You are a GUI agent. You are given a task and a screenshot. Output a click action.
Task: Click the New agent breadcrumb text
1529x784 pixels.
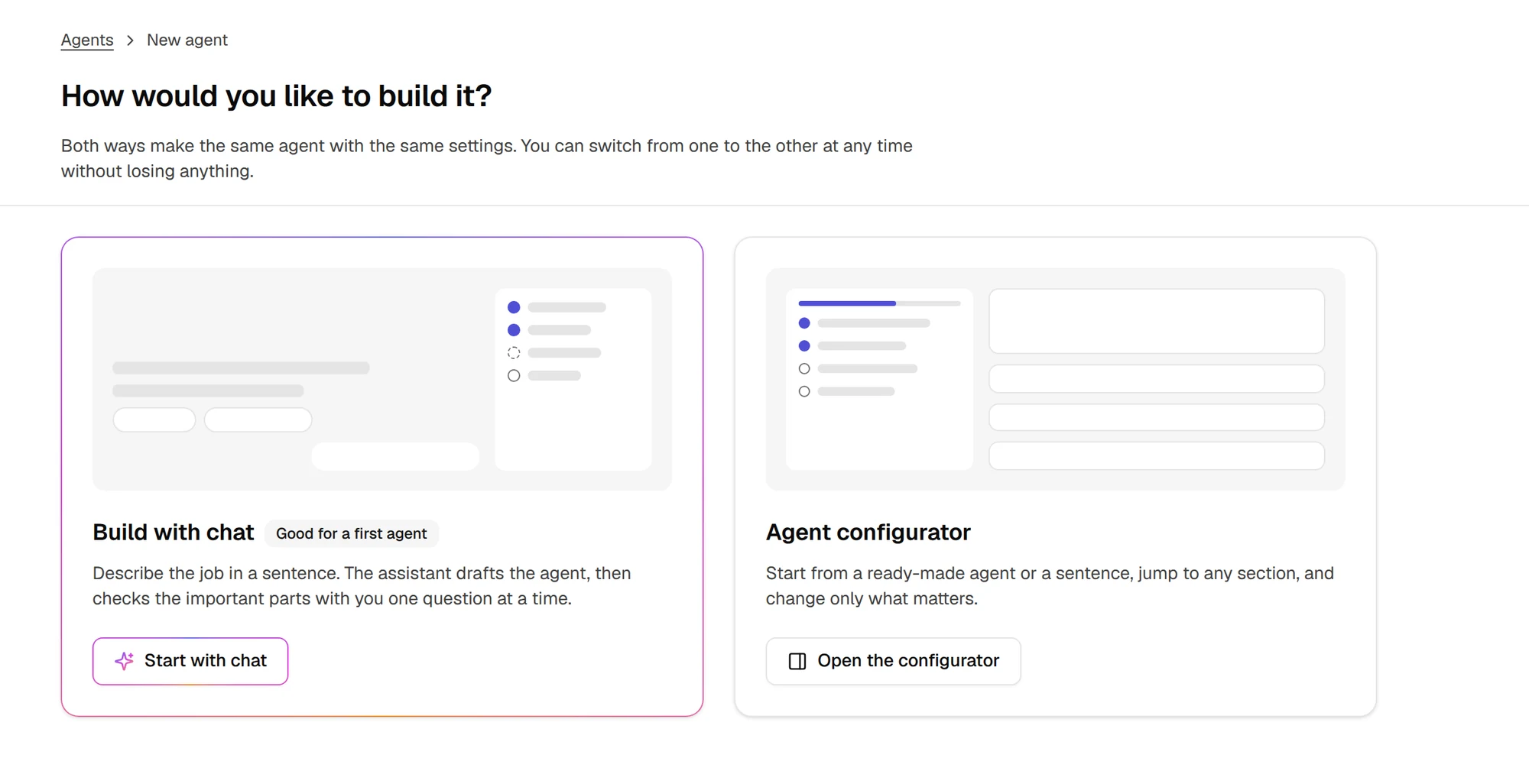click(187, 40)
